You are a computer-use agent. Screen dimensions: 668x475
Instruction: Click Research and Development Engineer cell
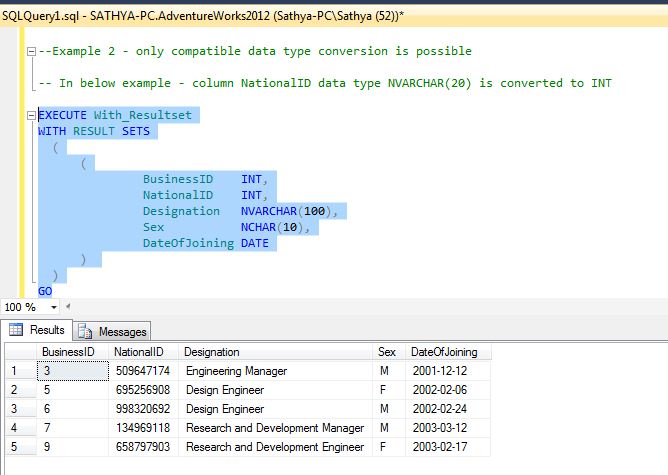pos(275,447)
